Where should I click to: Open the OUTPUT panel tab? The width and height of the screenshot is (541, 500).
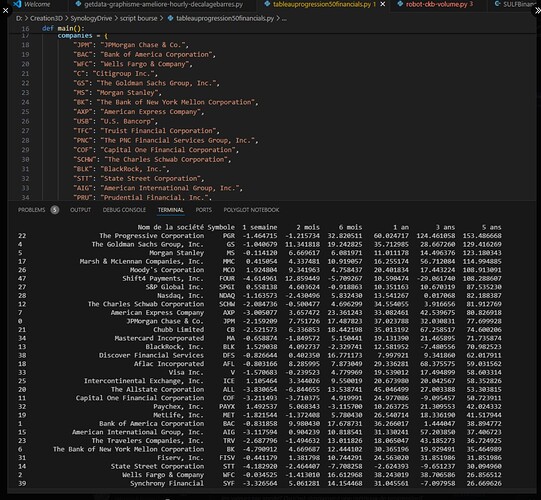point(80,210)
